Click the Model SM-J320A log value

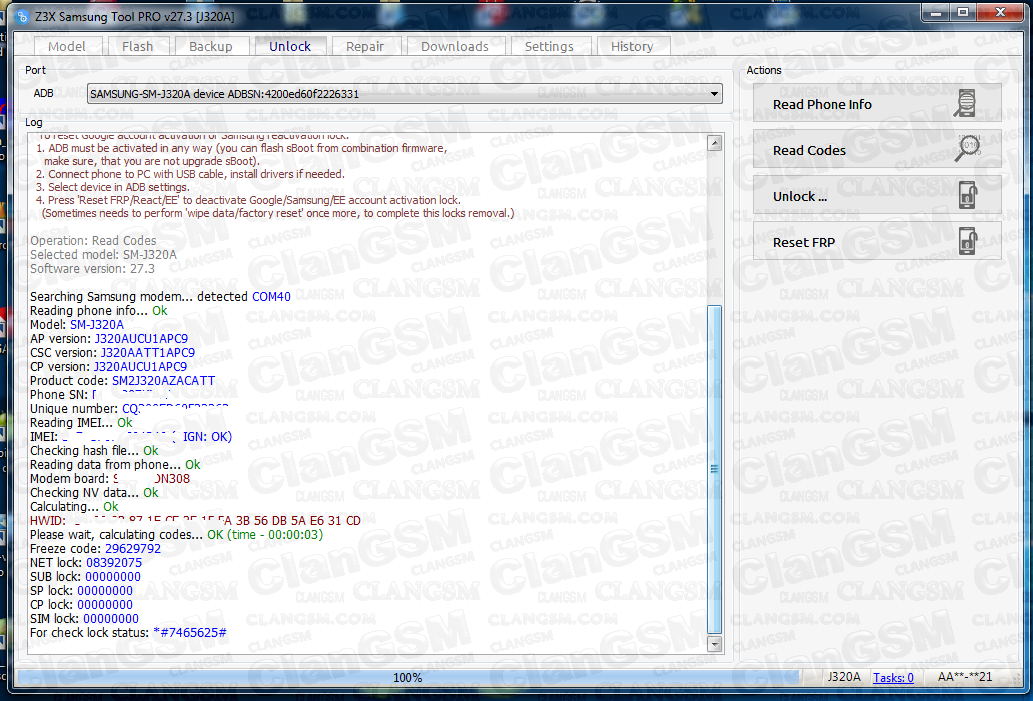pos(96,325)
